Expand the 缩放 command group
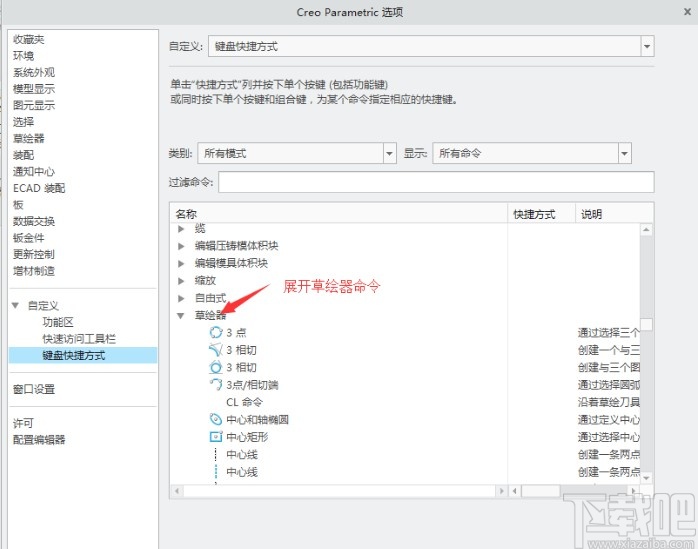Screen dimensions: 698x549 (181, 281)
